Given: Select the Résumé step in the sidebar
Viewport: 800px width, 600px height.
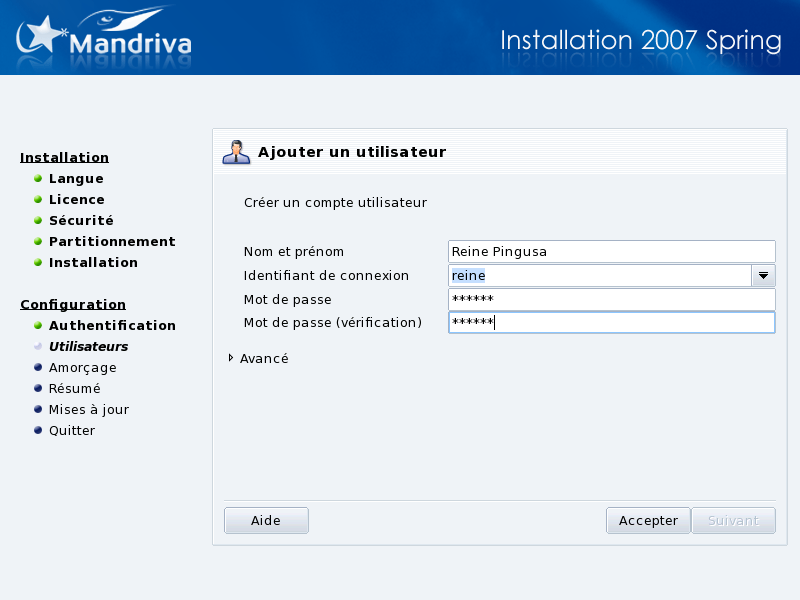Looking at the screenshot, I should (x=74, y=389).
